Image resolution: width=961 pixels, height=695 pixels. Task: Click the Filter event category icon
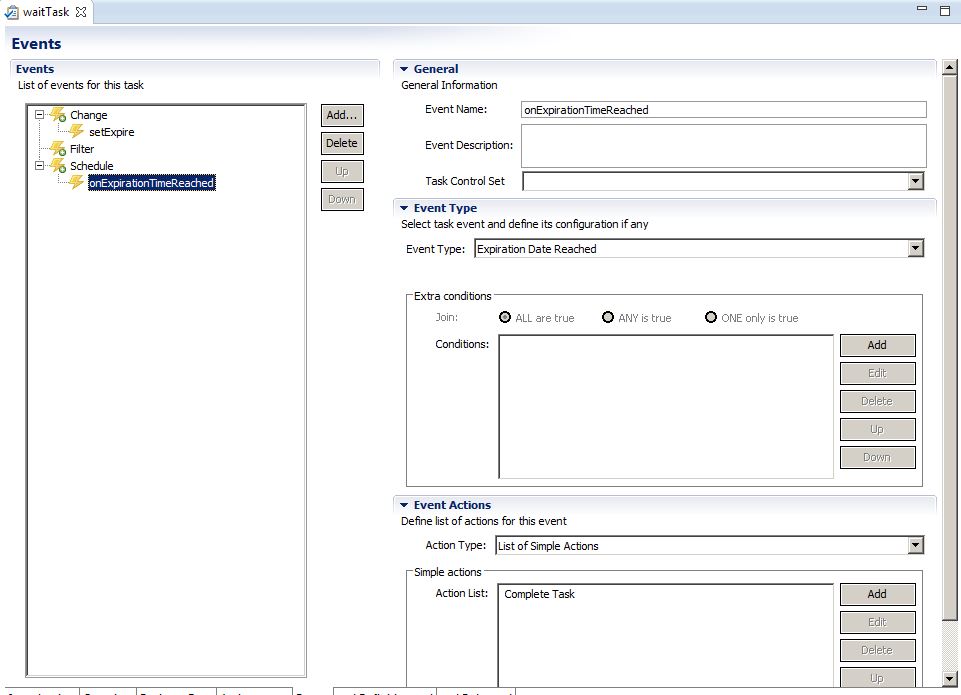point(58,149)
